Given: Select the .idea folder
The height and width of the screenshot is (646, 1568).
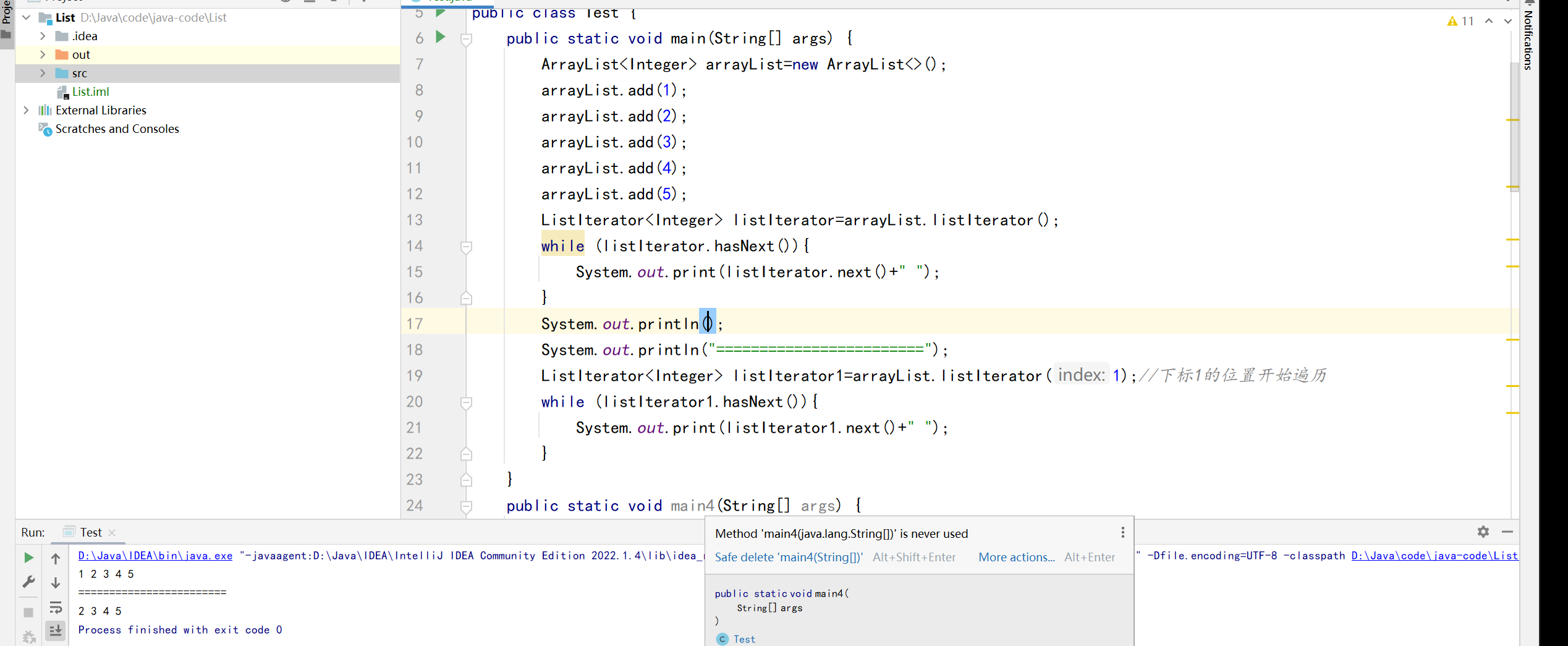Looking at the screenshot, I should pyautogui.click(x=85, y=36).
